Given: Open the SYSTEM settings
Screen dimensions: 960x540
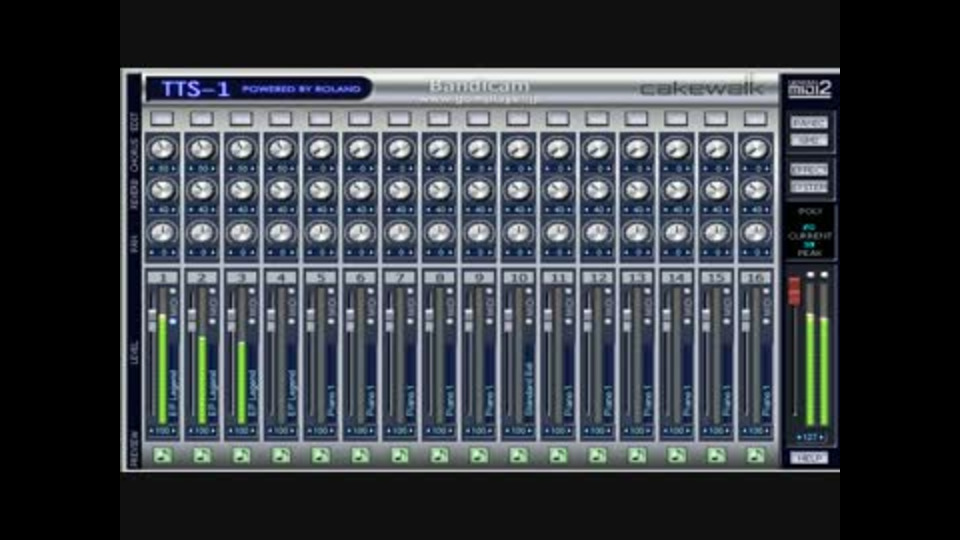Looking at the screenshot, I should [x=809, y=187].
